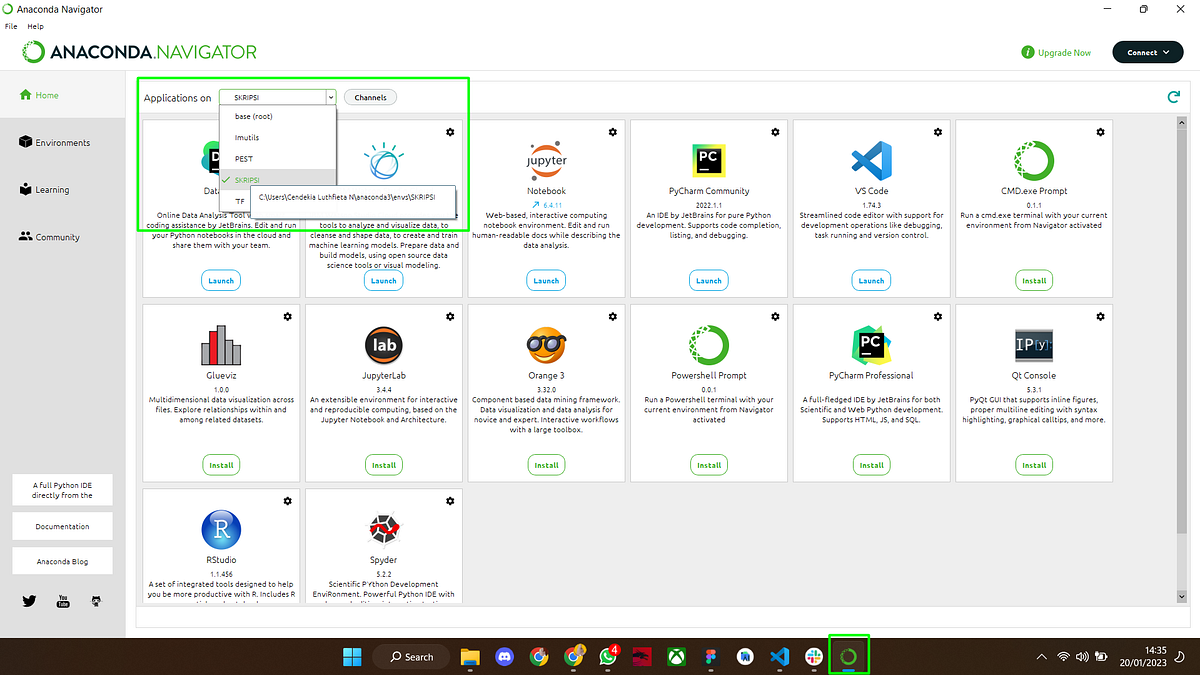1200x675 pixels.
Task: Open settings gear on JupyterLab card
Action: pos(450,316)
